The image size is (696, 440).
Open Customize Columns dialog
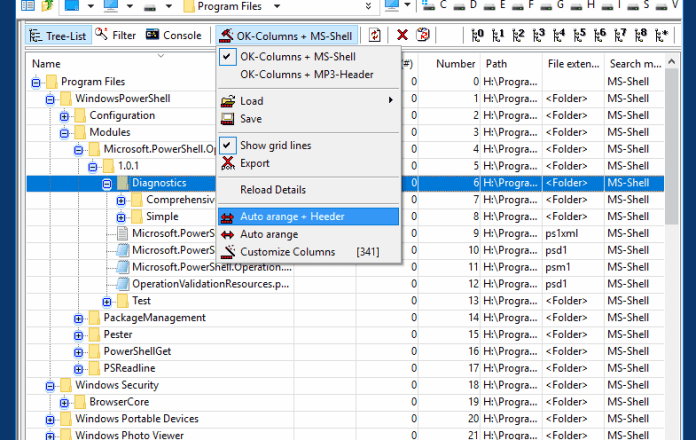point(287,251)
